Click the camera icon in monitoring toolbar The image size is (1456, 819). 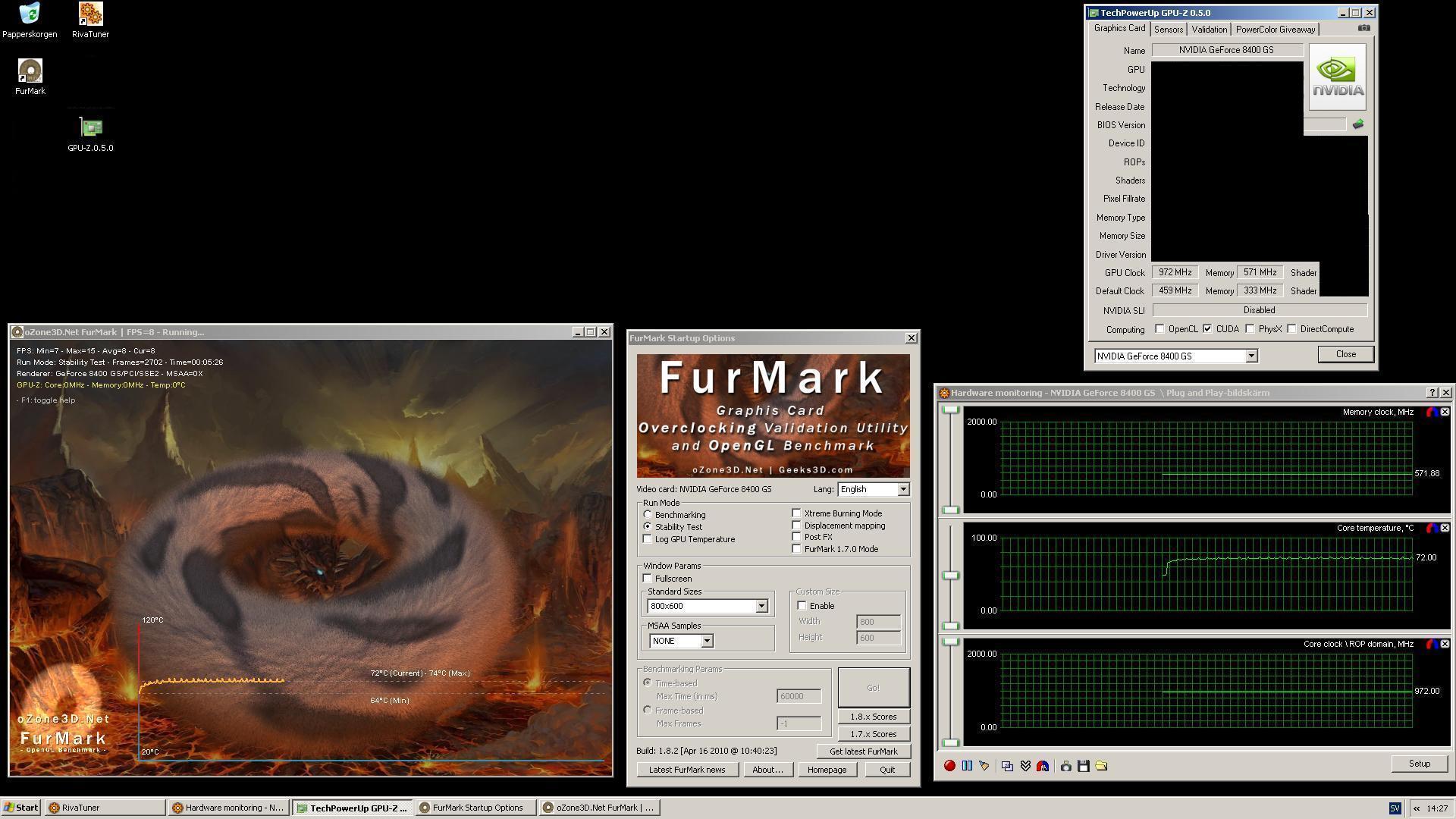(x=1065, y=766)
